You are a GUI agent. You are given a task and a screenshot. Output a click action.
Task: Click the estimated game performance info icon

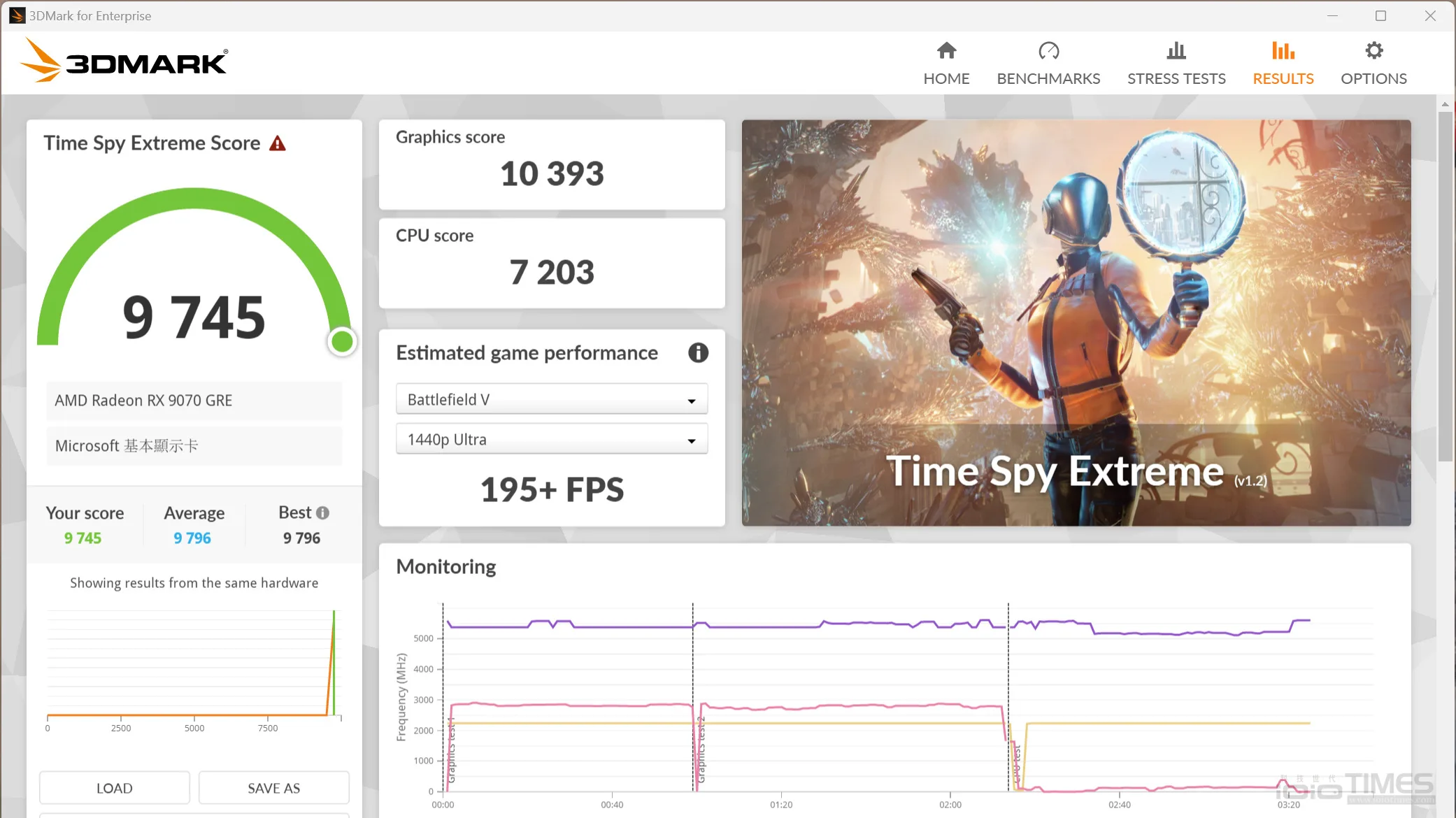[x=698, y=352]
